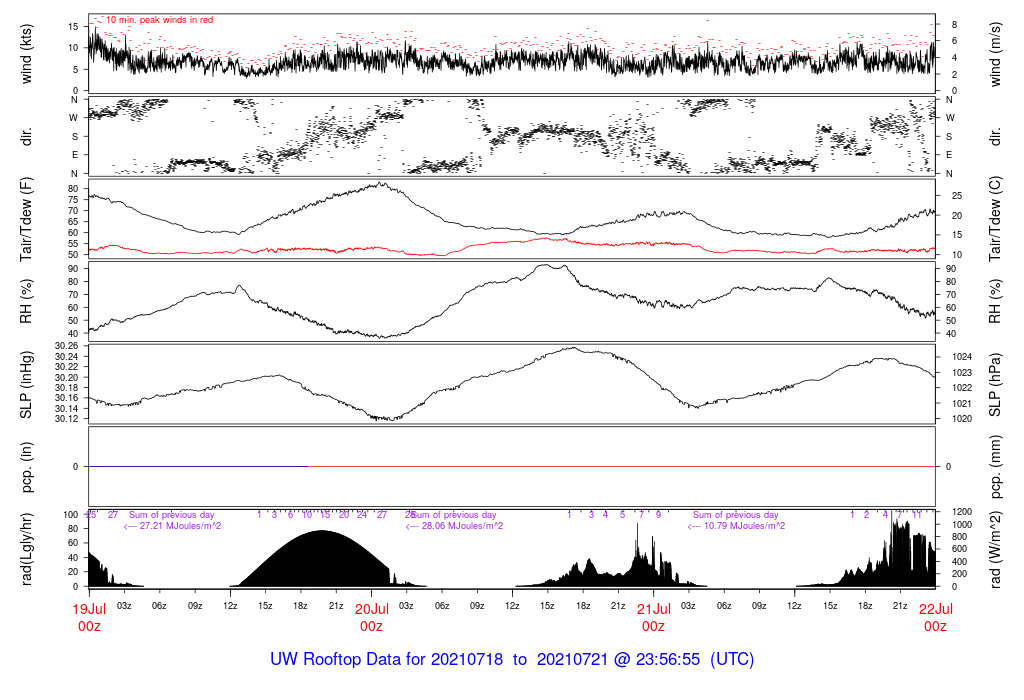Click the "1200" radiation tick value
Image resolution: width=1024 pixels, height=700 pixels.
click(x=962, y=512)
